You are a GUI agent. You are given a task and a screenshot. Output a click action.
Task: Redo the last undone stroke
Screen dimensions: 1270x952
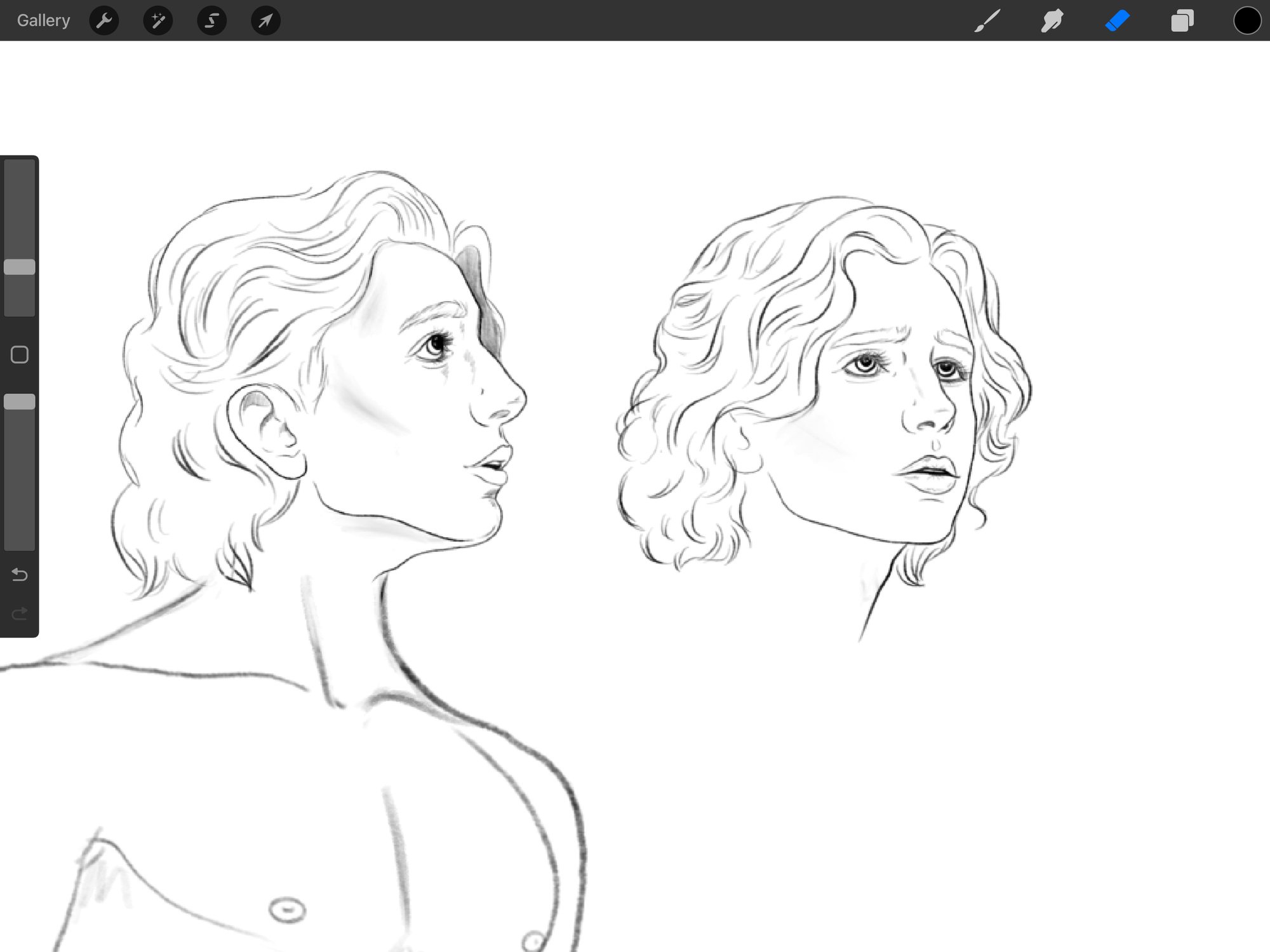coord(20,613)
